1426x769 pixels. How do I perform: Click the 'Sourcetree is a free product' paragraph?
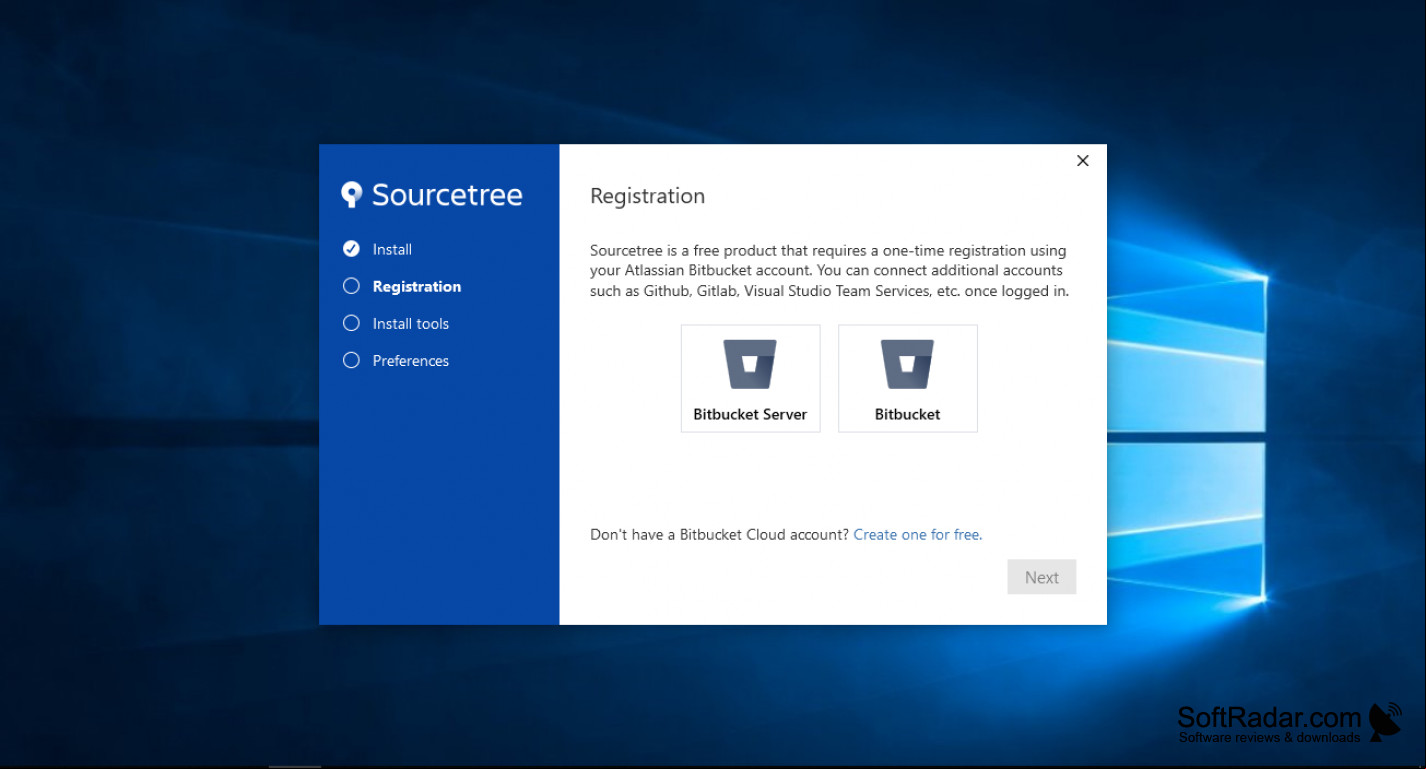[830, 271]
